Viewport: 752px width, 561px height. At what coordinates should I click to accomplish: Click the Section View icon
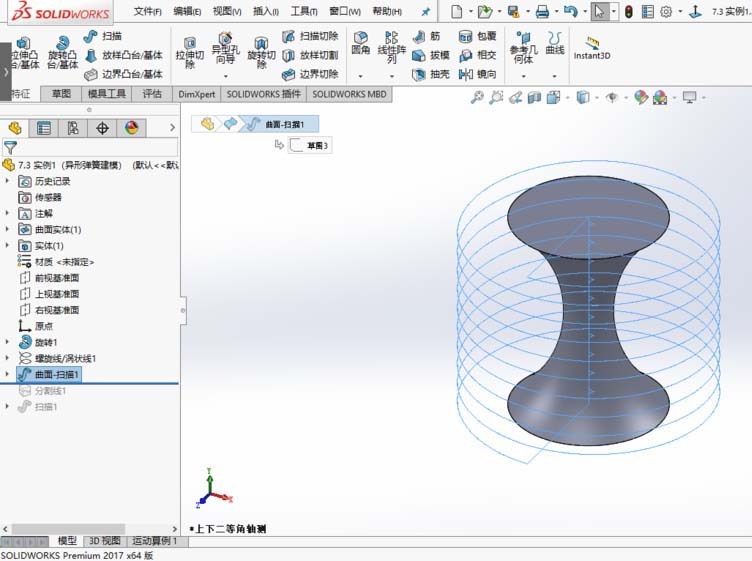[534, 97]
